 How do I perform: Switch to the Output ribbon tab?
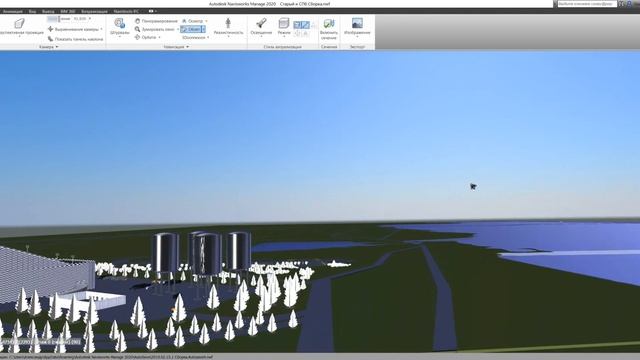coord(48,11)
